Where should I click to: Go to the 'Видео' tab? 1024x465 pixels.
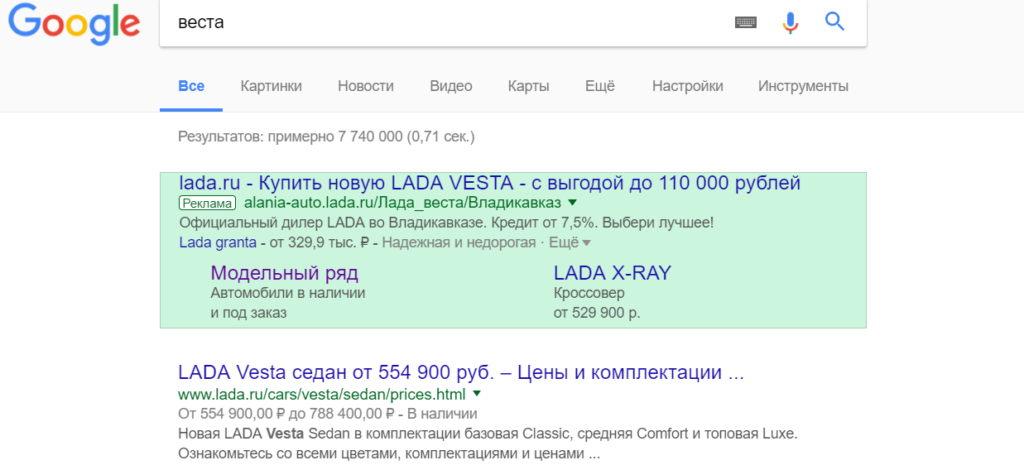click(x=451, y=86)
